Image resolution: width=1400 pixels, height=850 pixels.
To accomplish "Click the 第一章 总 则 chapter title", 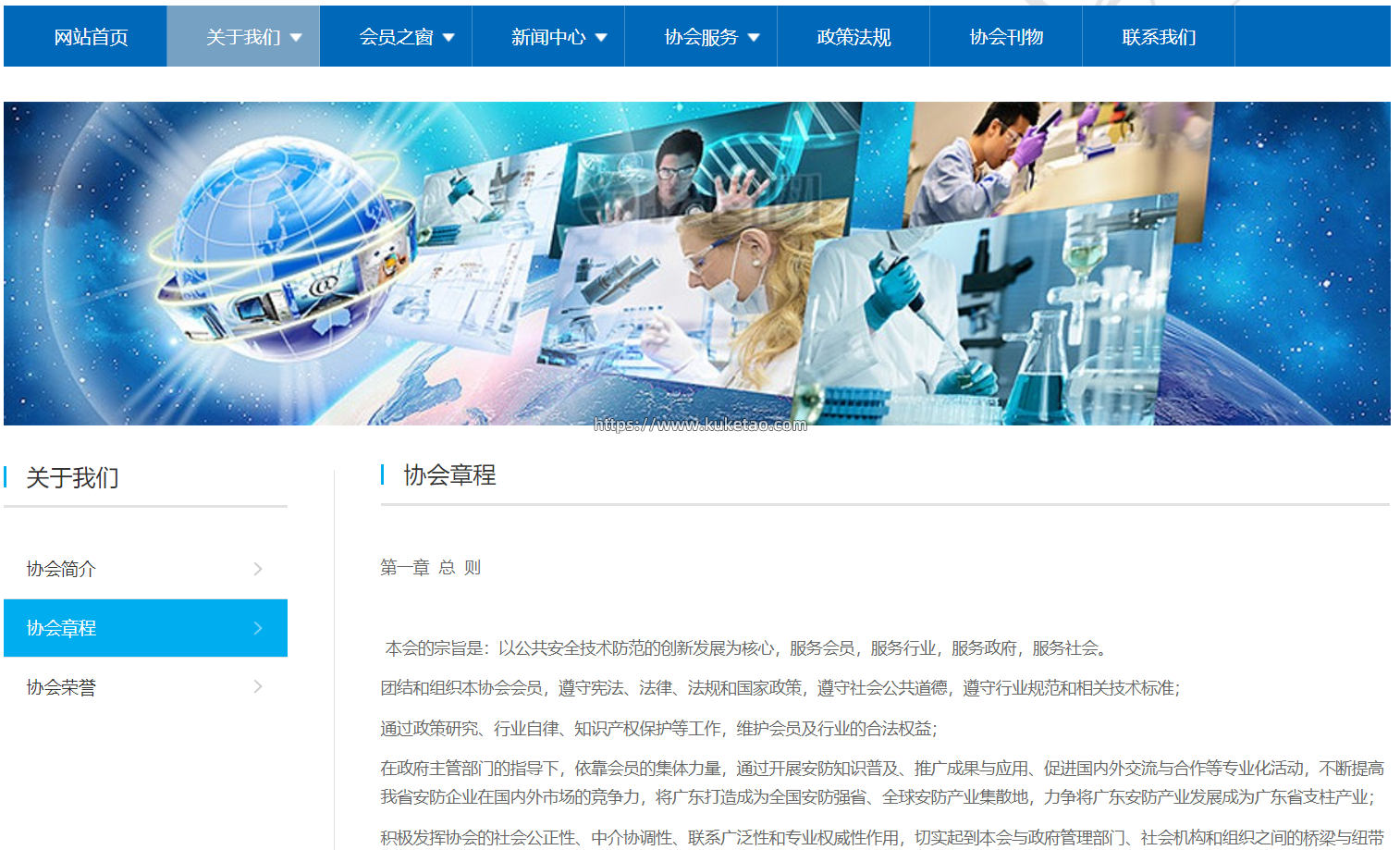I will 431,568.
